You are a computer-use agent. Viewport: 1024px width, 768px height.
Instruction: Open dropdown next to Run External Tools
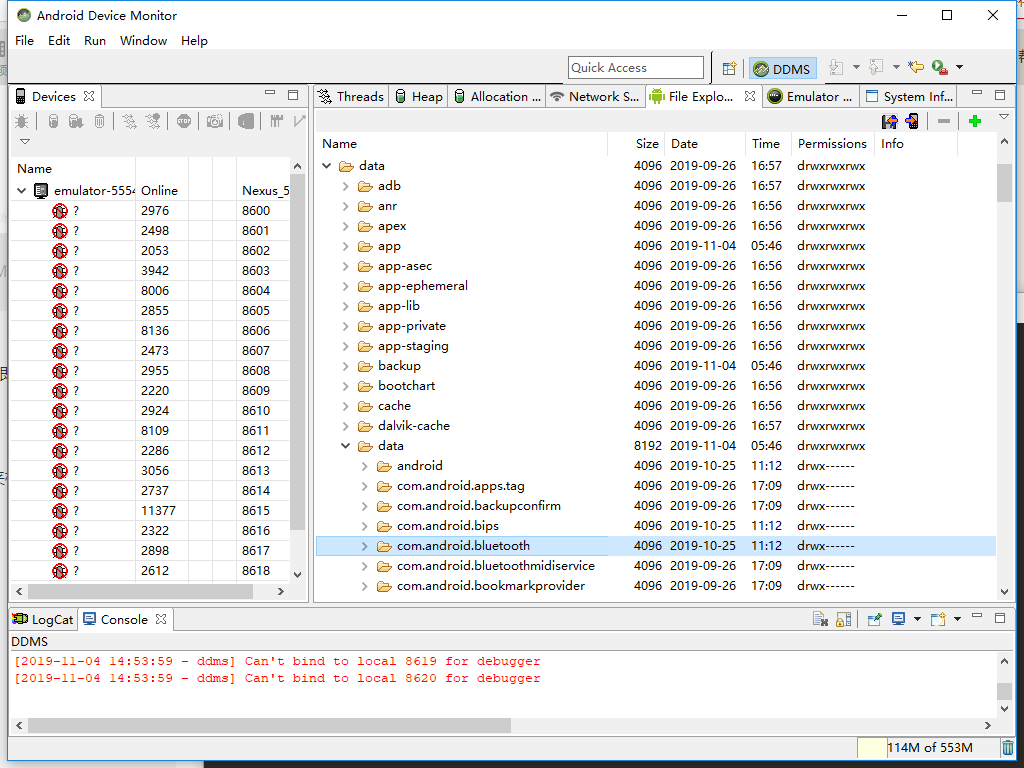[959, 67]
